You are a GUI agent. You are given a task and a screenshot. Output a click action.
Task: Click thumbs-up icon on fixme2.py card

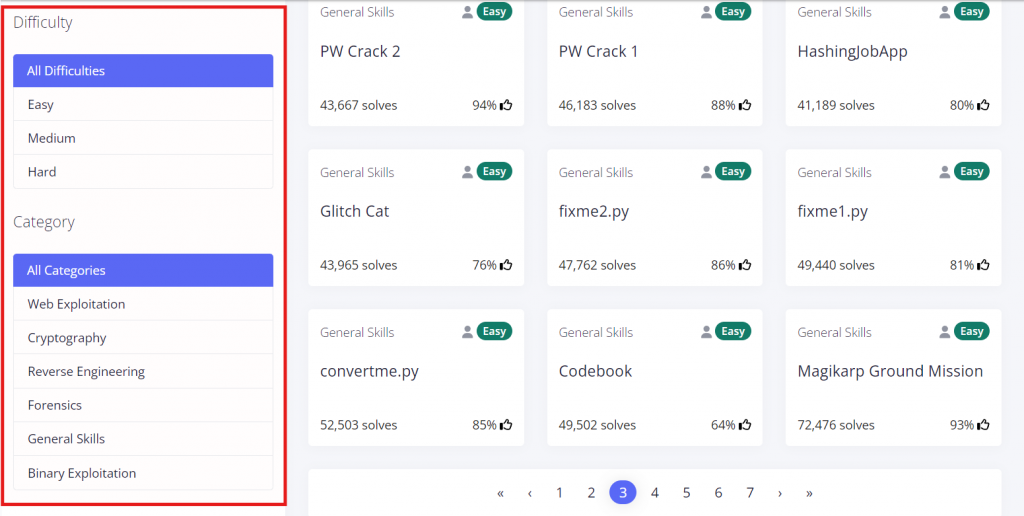tap(745, 265)
